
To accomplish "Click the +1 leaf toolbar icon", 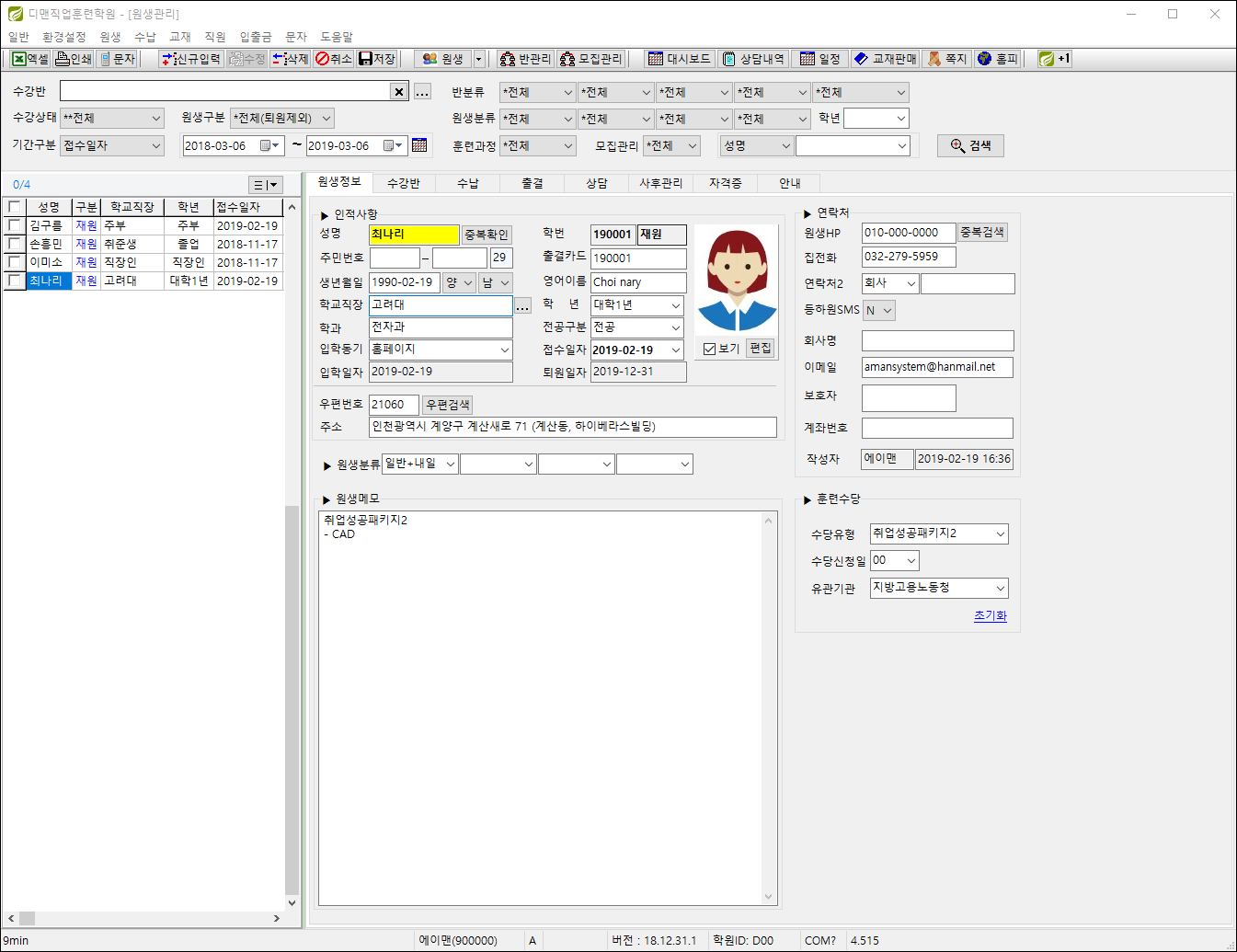I will point(1054,59).
